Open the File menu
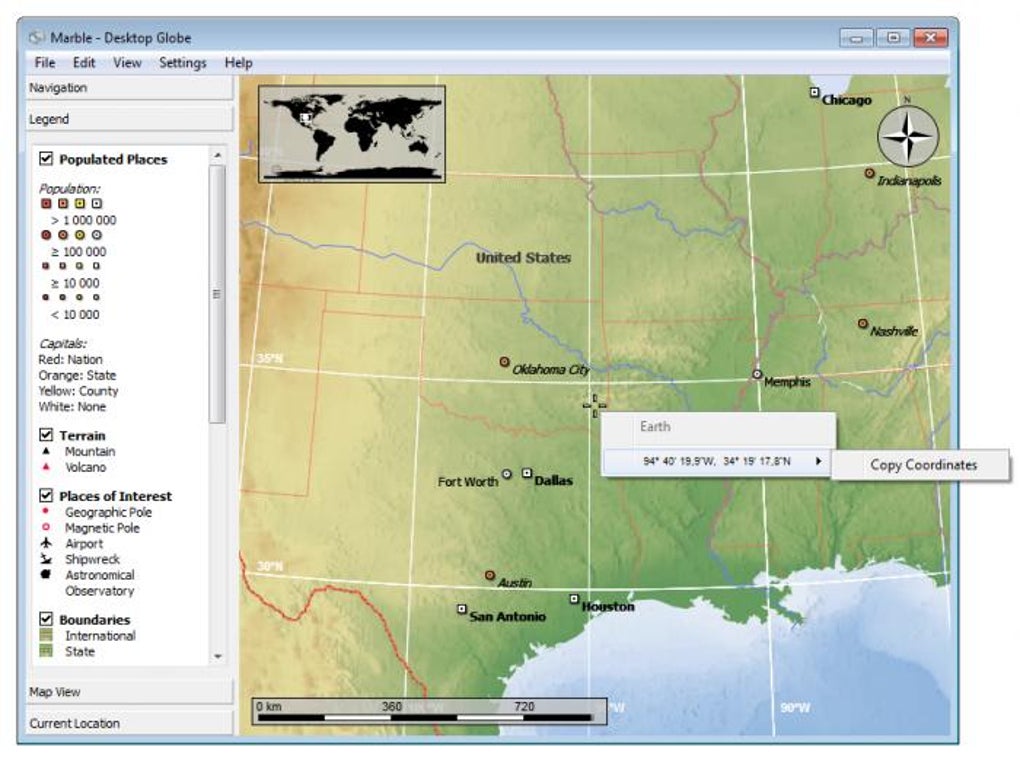The width and height of the screenshot is (1020, 766). pyautogui.click(x=45, y=63)
